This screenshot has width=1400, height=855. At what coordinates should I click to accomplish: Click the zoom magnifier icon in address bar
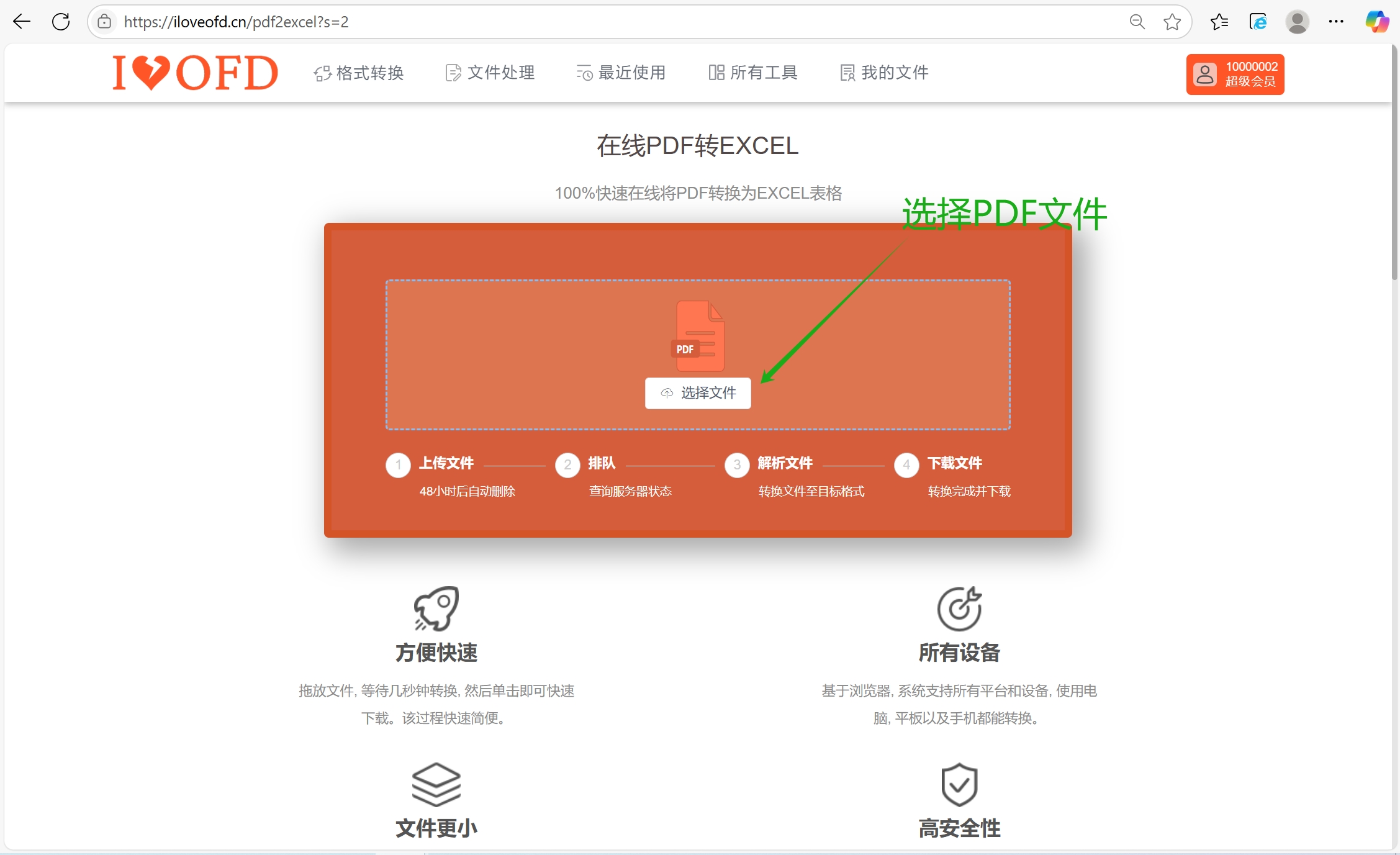click(1137, 22)
